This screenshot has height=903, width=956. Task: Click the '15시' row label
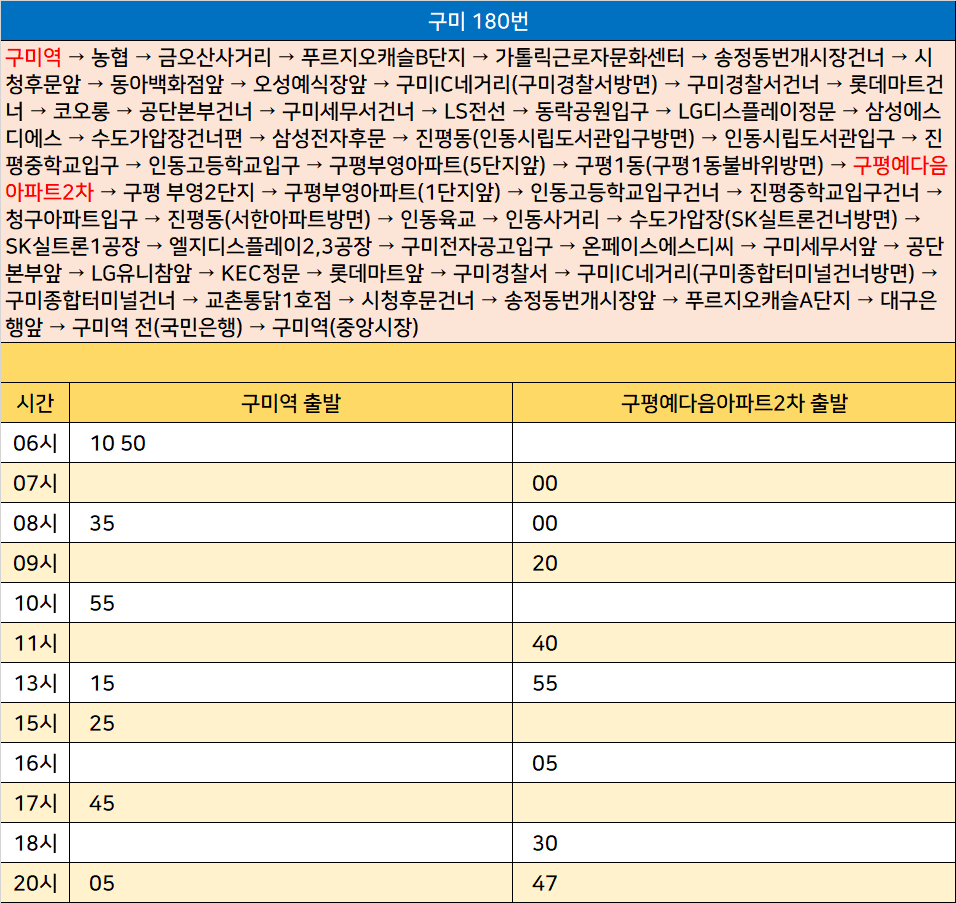tap(35, 723)
